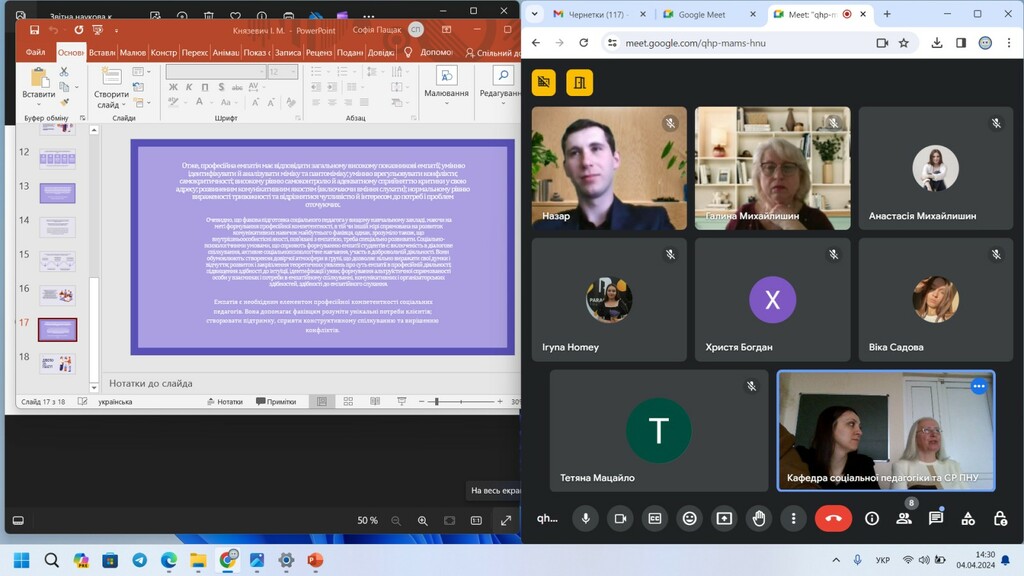1024x576 pixels.
Task: Toggle closed captions in Meet
Action: (x=655, y=518)
